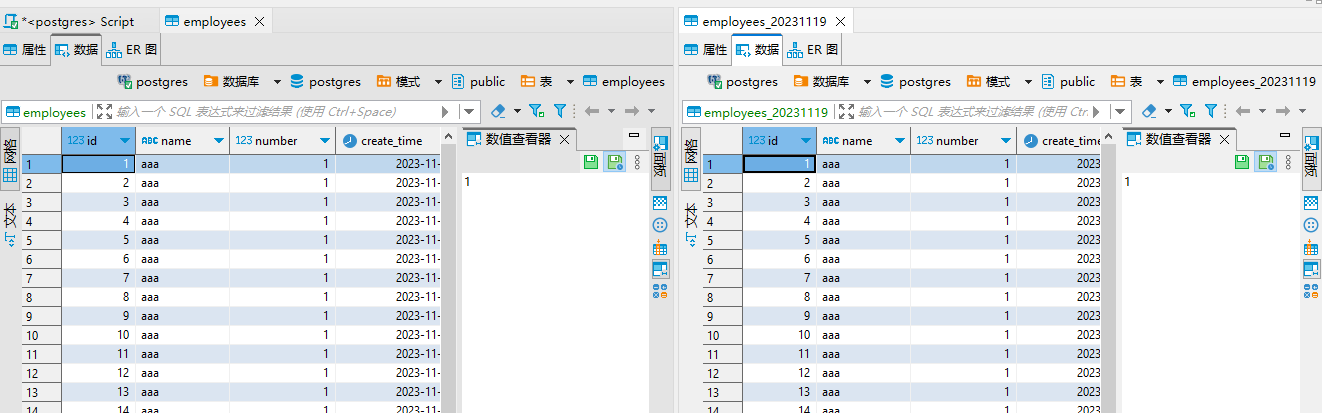
Task: Focus SQL filter input in employees editor
Action: pyautogui.click(x=275, y=112)
